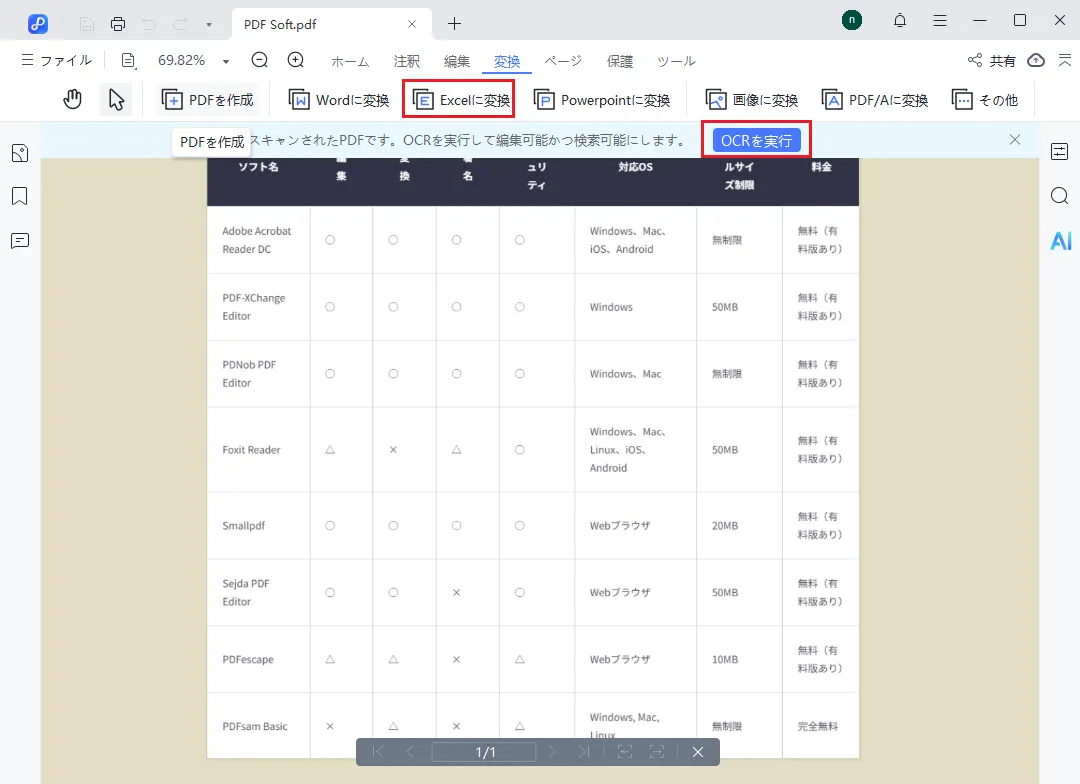Screen dimensions: 1080x784
Task: Click the full screen icon in navigation bar
Action: coord(657,752)
